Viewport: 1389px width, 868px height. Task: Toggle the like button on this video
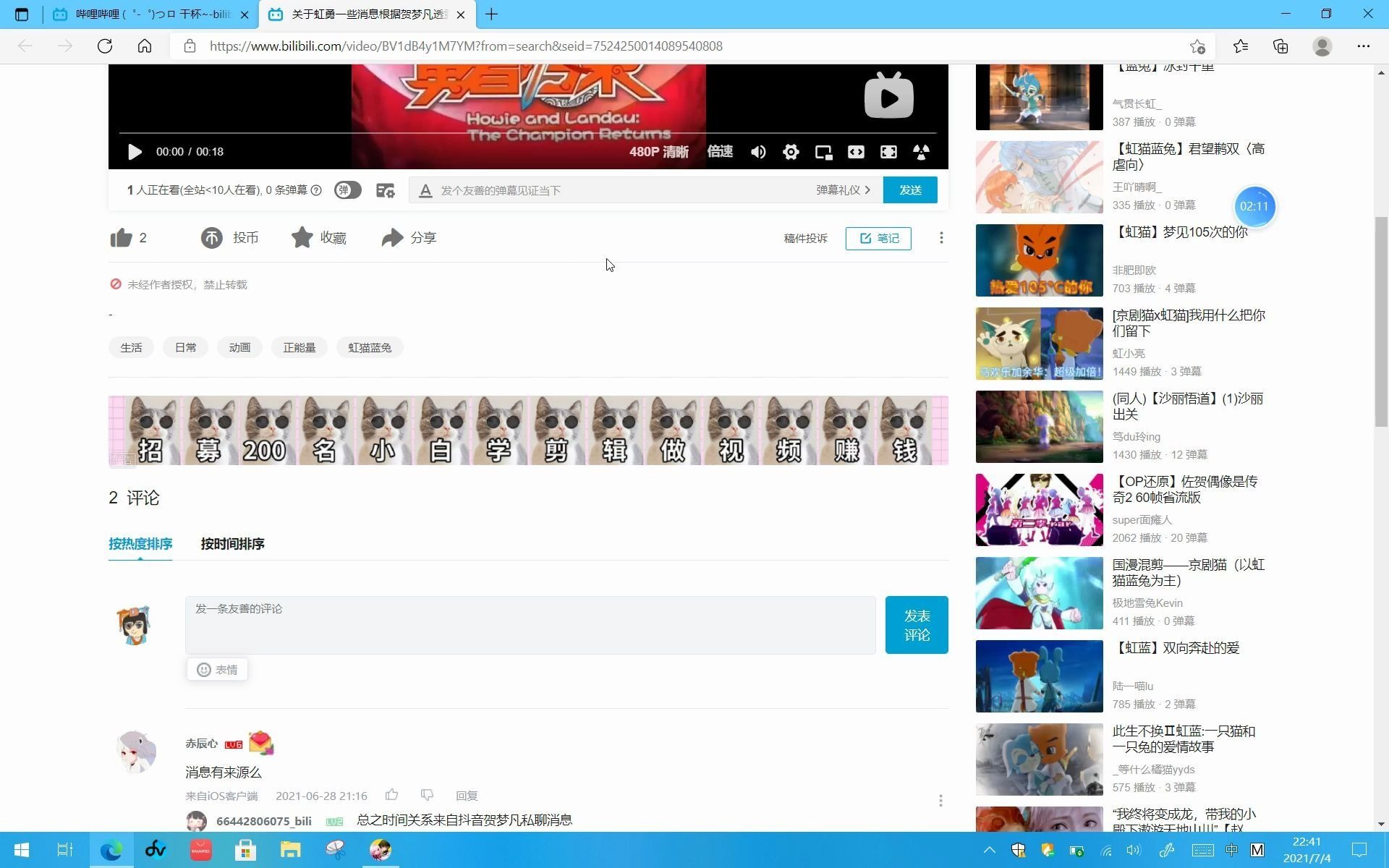point(119,237)
